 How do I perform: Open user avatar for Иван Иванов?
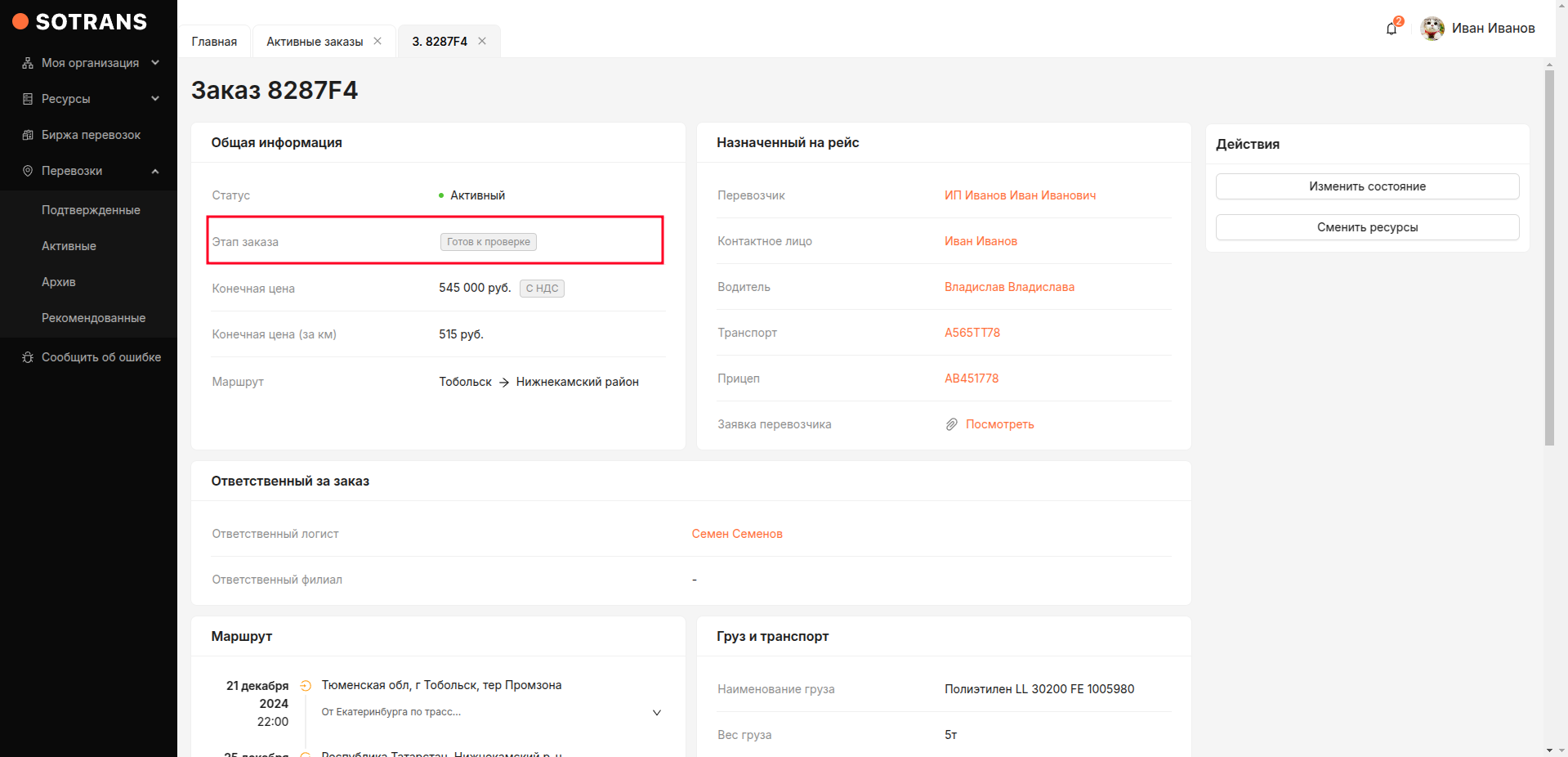click(1432, 29)
